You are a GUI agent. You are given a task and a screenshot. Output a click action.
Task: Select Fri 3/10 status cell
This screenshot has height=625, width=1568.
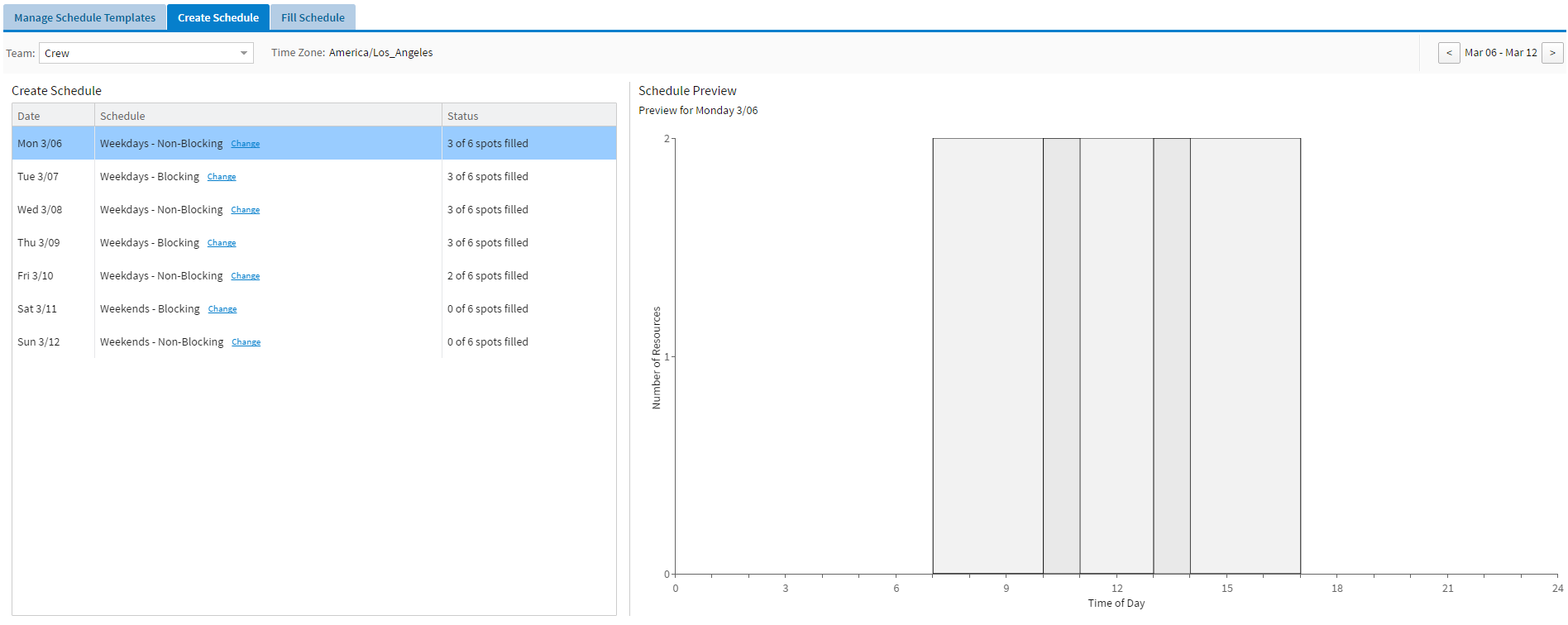pos(488,275)
